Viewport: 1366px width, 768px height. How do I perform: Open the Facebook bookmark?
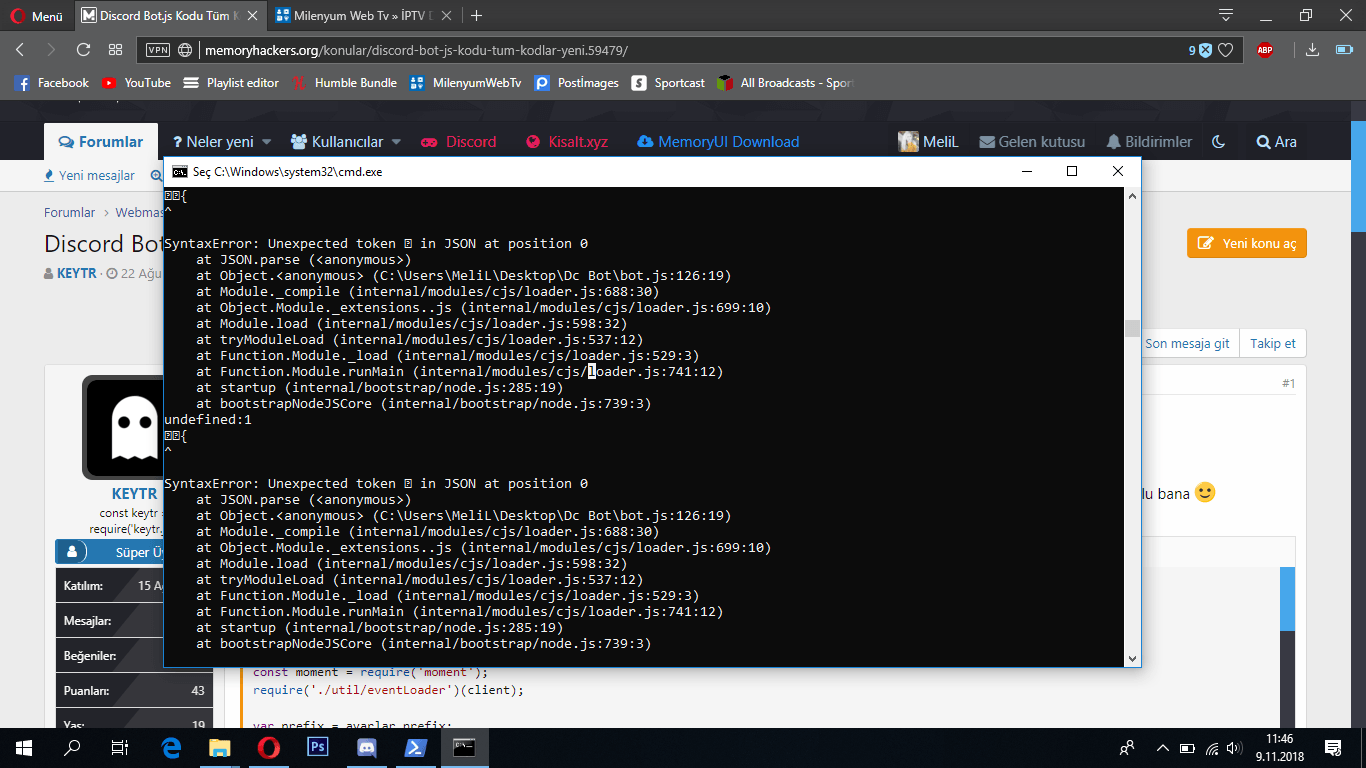[x=51, y=83]
